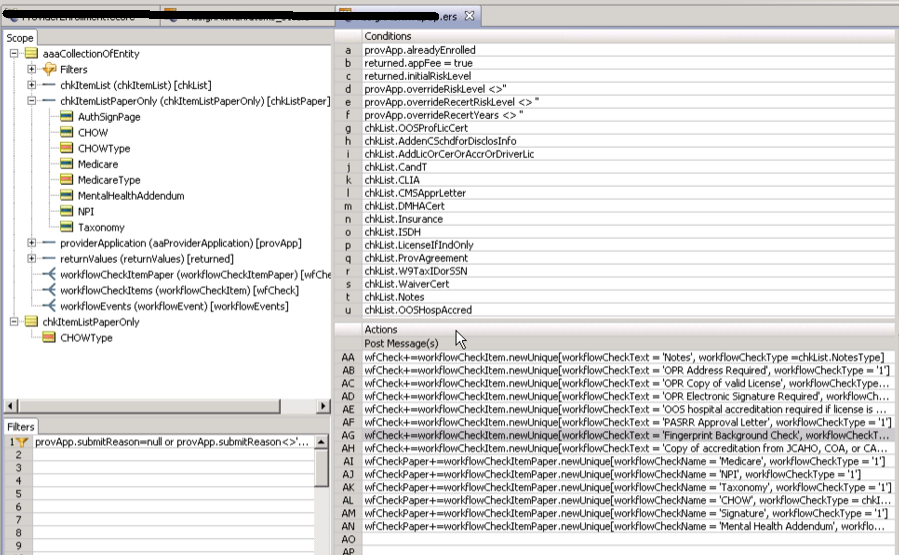Open the Filters tab
The height and width of the screenshot is (555, 899).
point(21,427)
